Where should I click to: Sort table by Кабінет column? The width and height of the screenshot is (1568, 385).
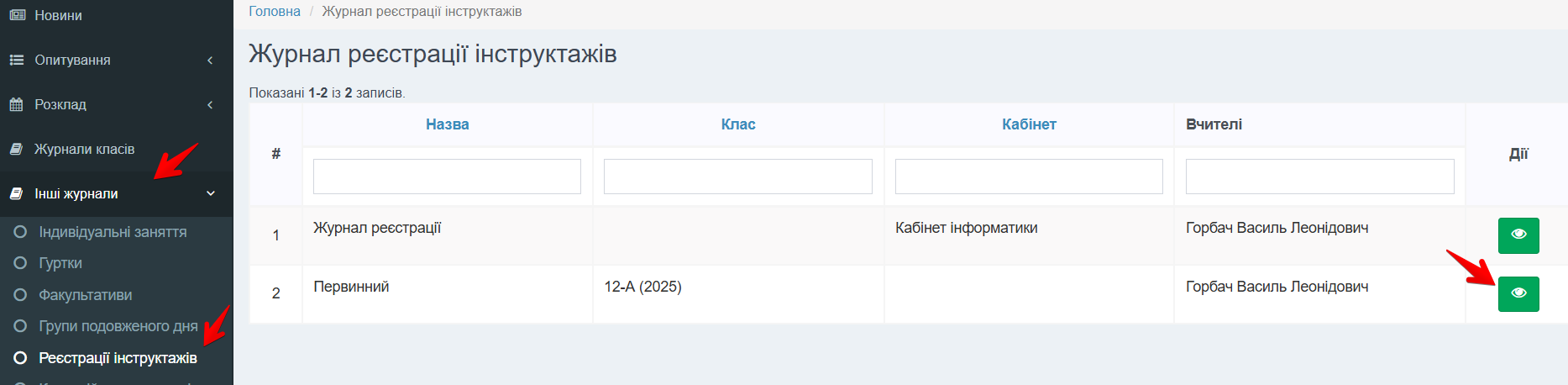[x=1028, y=124]
